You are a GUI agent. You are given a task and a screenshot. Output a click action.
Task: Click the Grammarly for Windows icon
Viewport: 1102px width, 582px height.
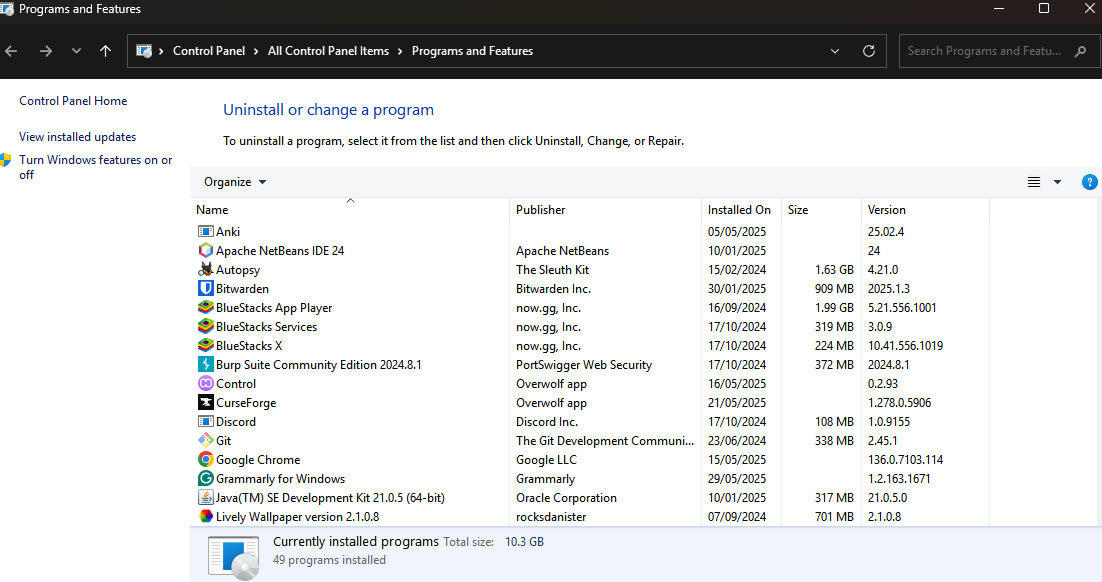pyautogui.click(x=205, y=478)
